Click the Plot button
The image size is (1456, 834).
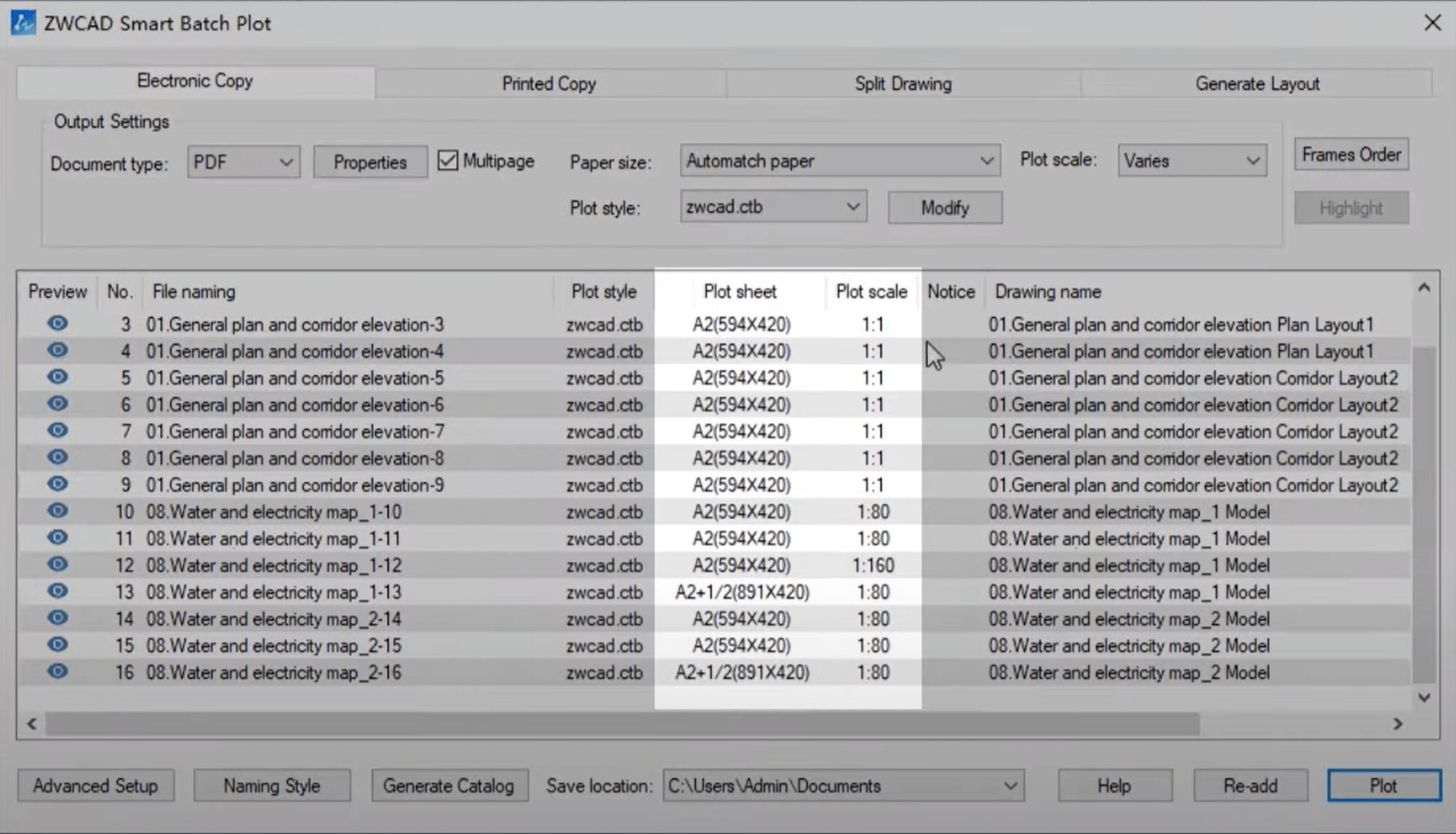1384,786
